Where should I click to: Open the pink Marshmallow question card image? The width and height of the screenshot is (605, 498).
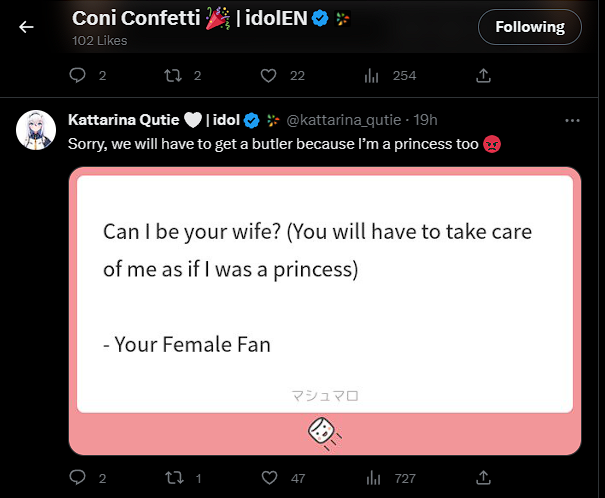pyautogui.click(x=325, y=311)
